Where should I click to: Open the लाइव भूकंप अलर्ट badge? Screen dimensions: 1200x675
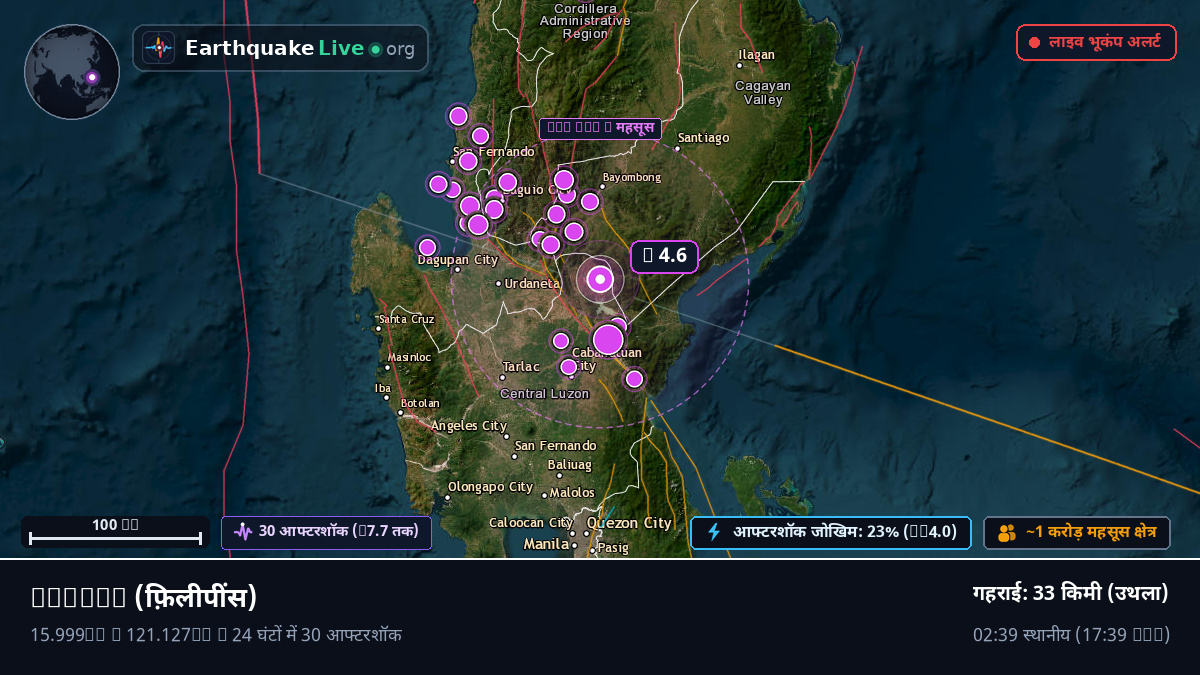(1096, 43)
